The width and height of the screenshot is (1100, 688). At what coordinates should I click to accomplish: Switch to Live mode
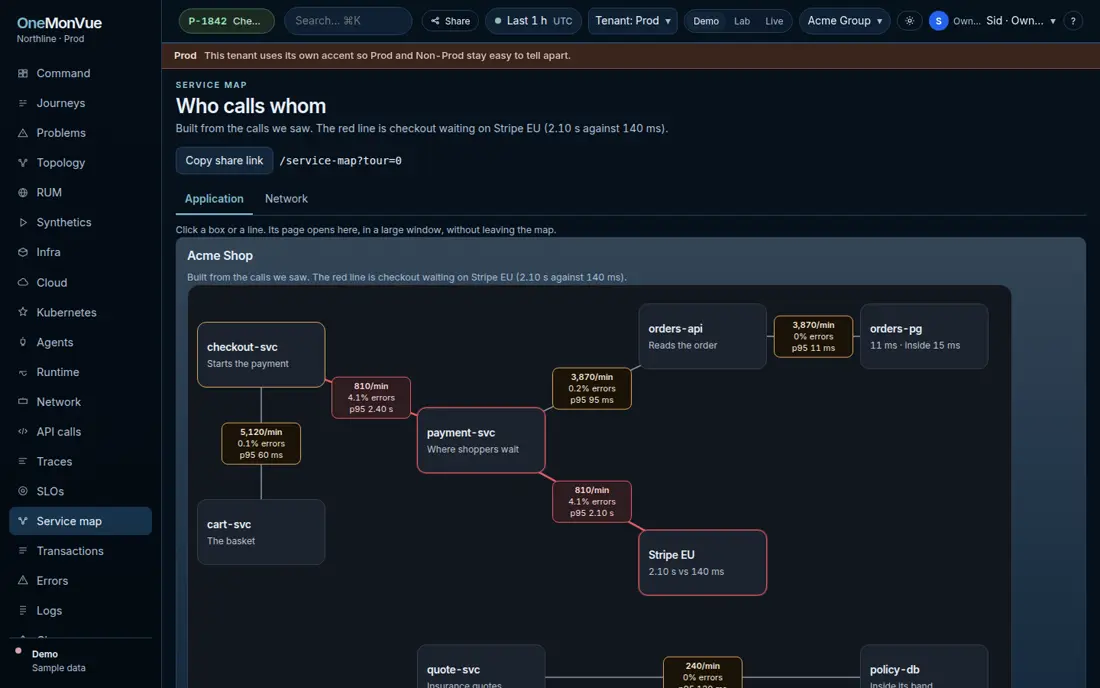(x=774, y=21)
